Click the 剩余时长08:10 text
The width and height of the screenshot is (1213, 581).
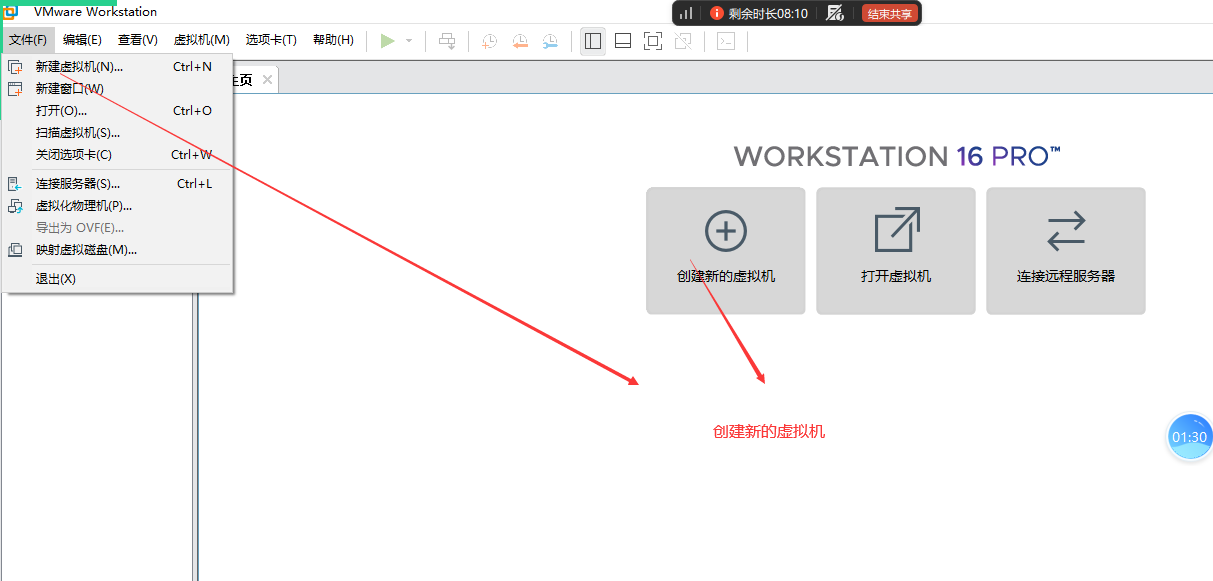point(768,14)
